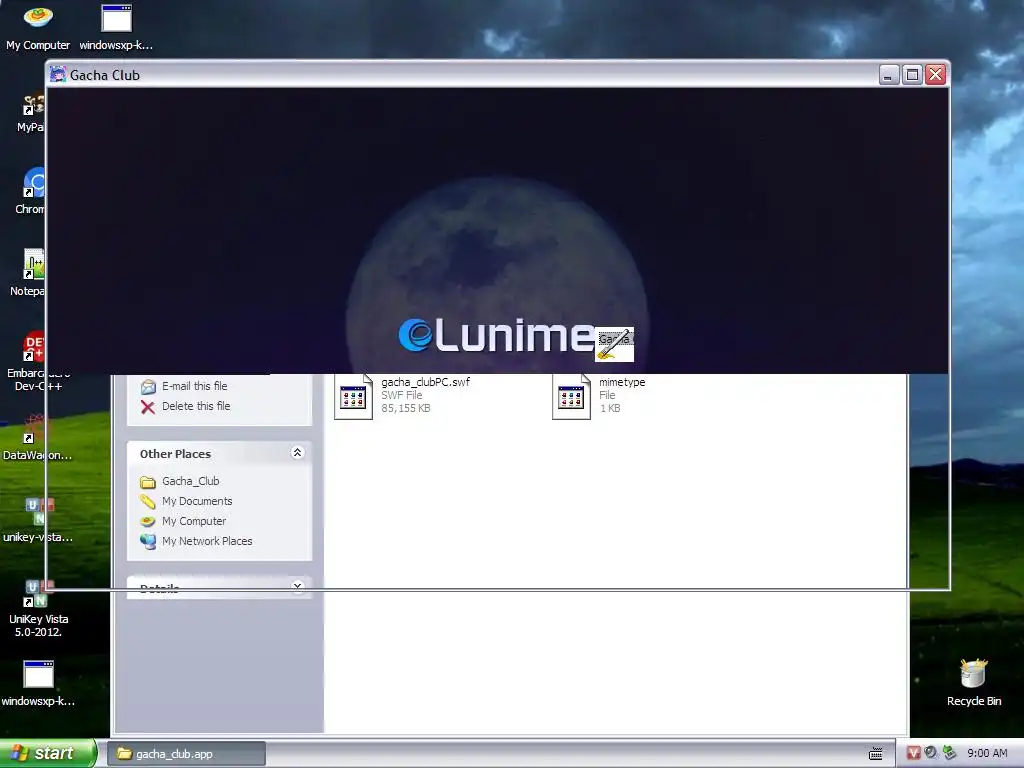Click the gacha_clubPC.swf file name
This screenshot has width=1024, height=768.
tap(425, 382)
